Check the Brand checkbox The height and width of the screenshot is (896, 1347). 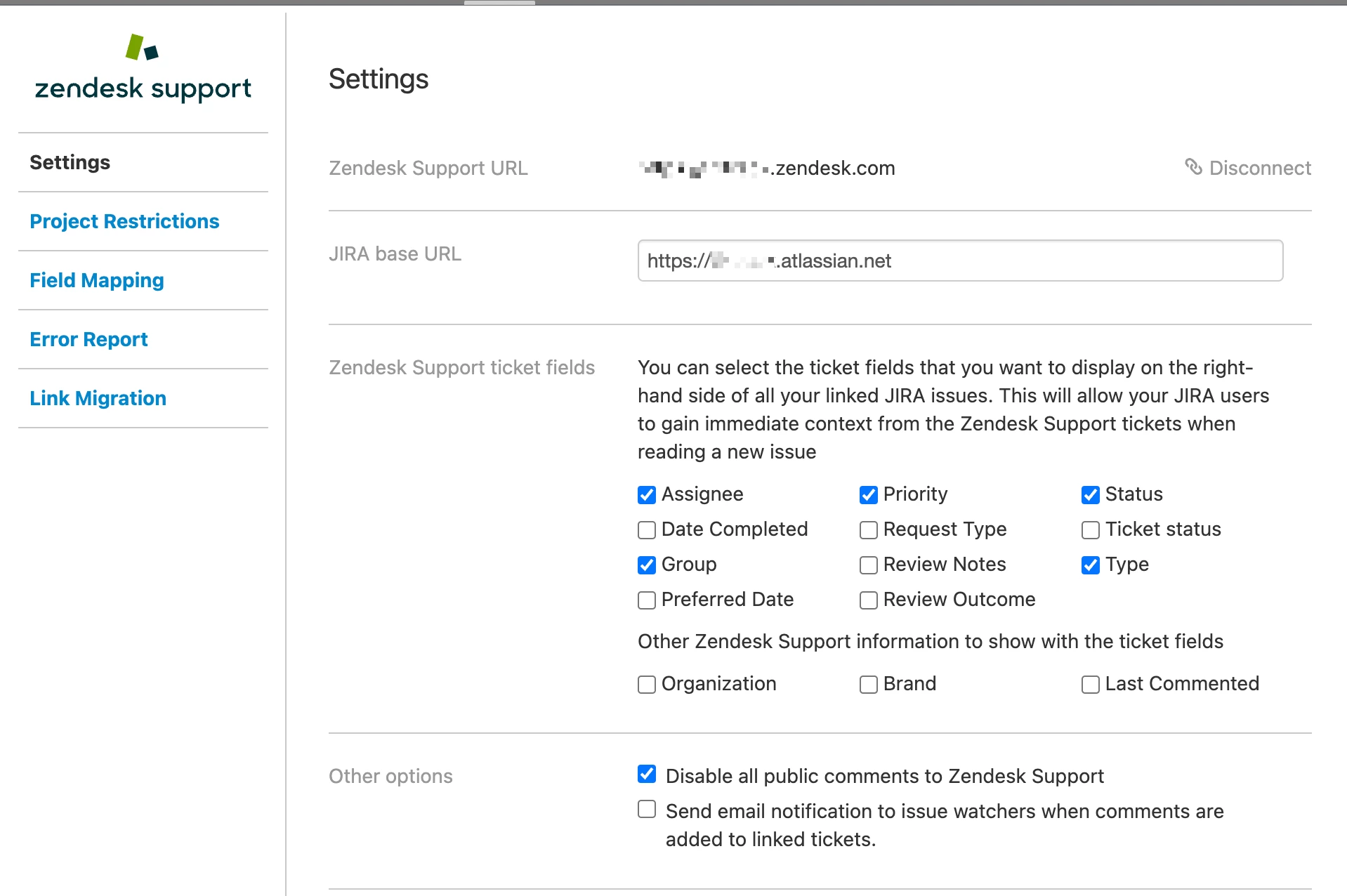[869, 685]
